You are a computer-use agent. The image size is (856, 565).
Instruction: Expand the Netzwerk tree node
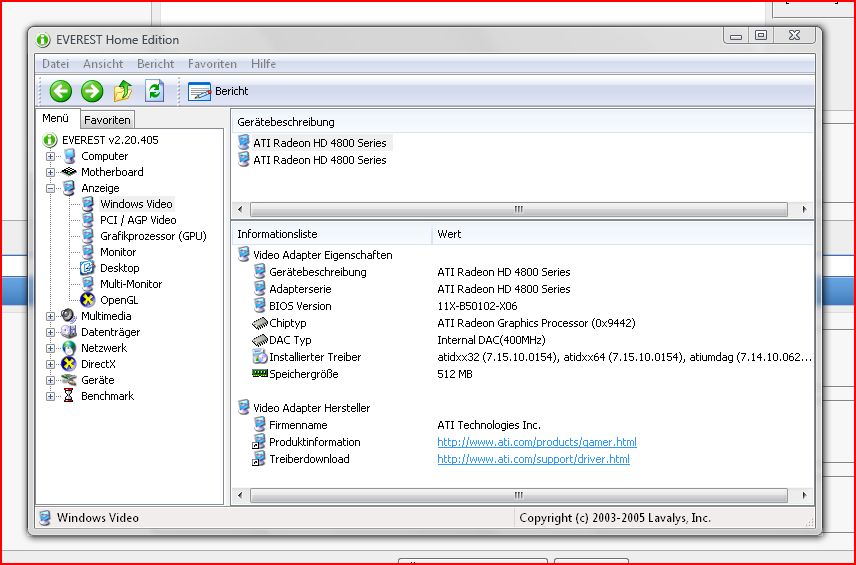[x=50, y=348]
